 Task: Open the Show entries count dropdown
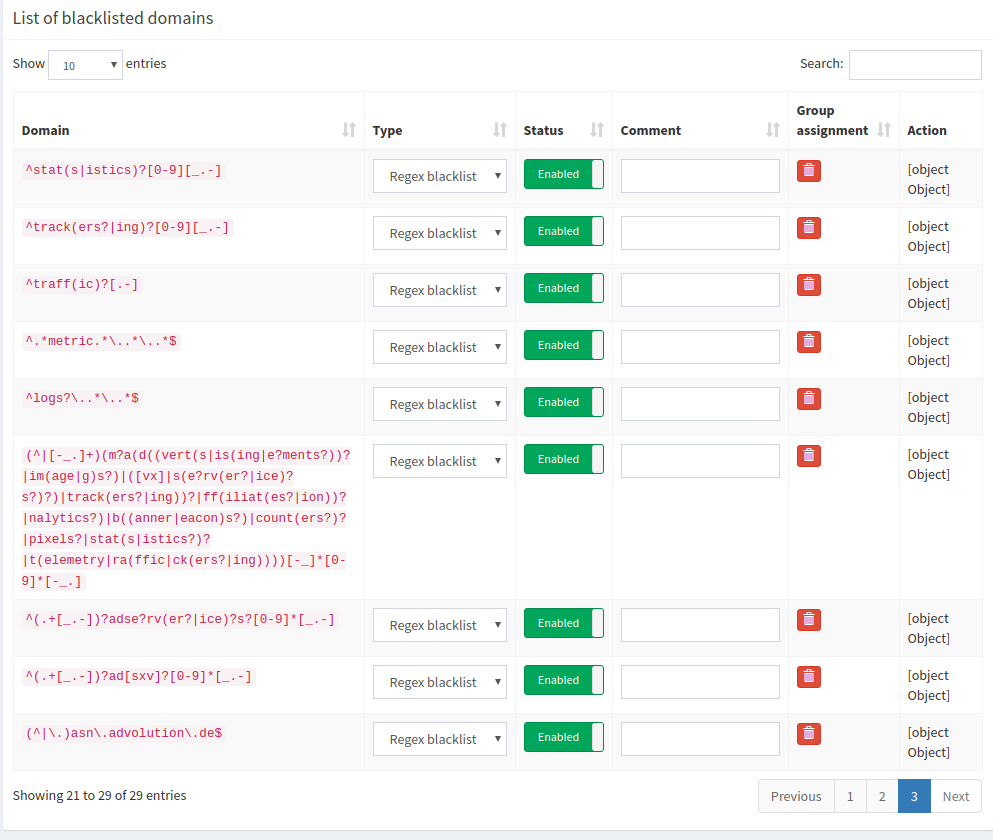85,65
